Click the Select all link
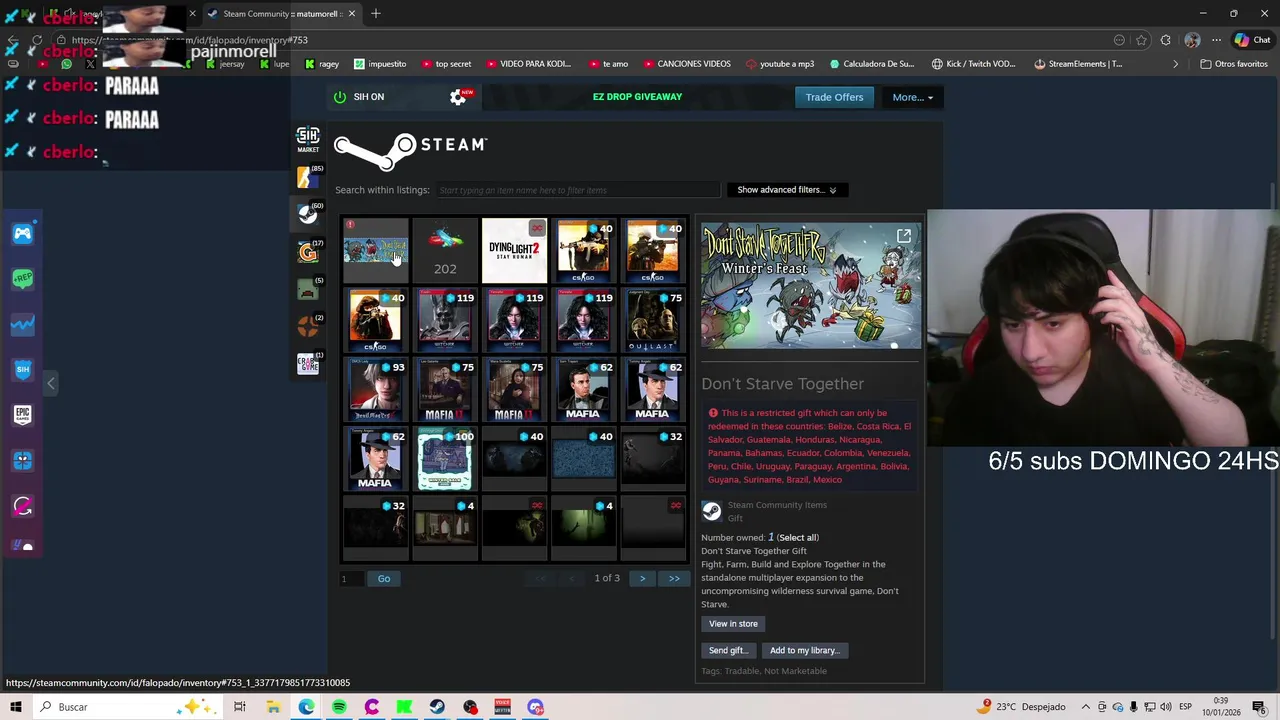Image resolution: width=1280 pixels, height=720 pixels. pos(798,538)
